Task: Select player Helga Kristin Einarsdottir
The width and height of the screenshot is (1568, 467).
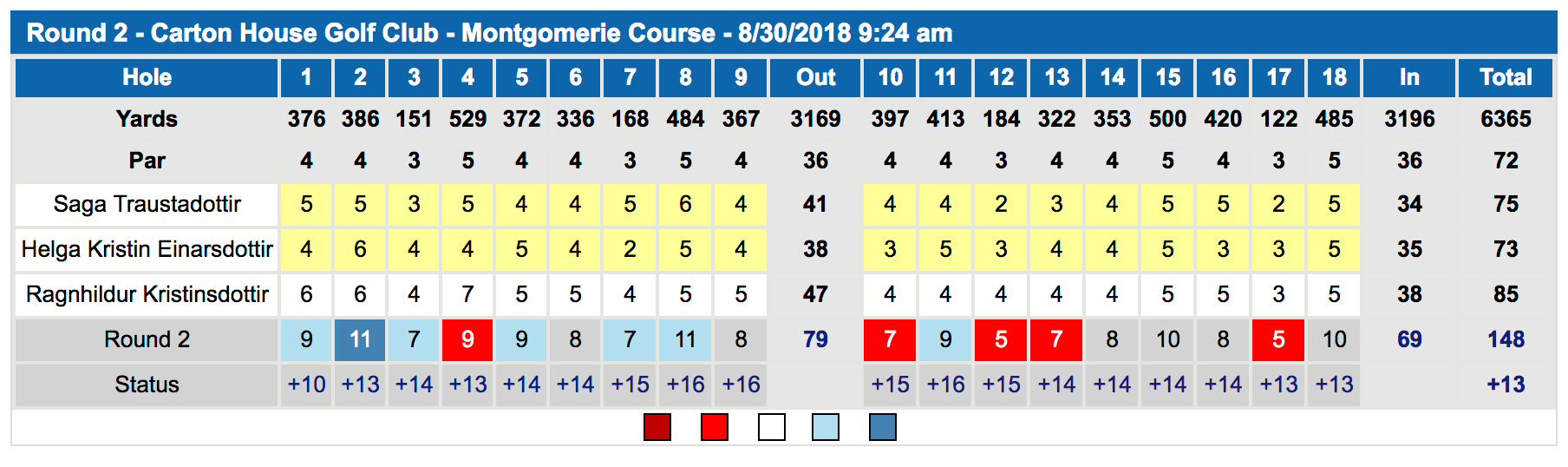Action: 147,249
